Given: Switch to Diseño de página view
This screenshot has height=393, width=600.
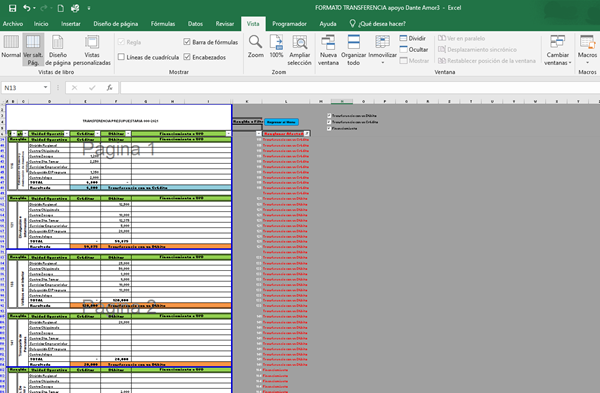Looking at the screenshot, I should 58,50.
